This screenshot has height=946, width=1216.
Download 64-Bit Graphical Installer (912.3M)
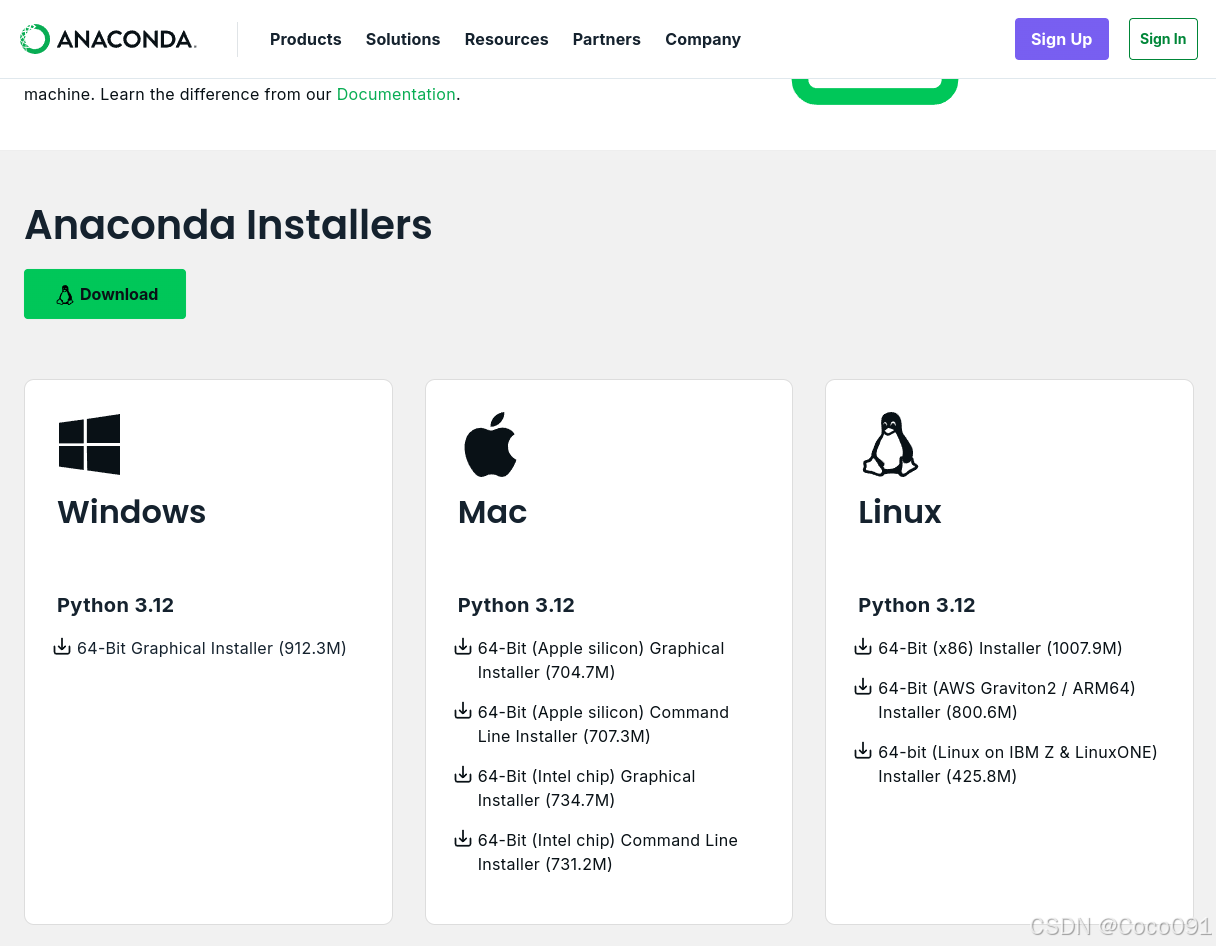point(212,648)
